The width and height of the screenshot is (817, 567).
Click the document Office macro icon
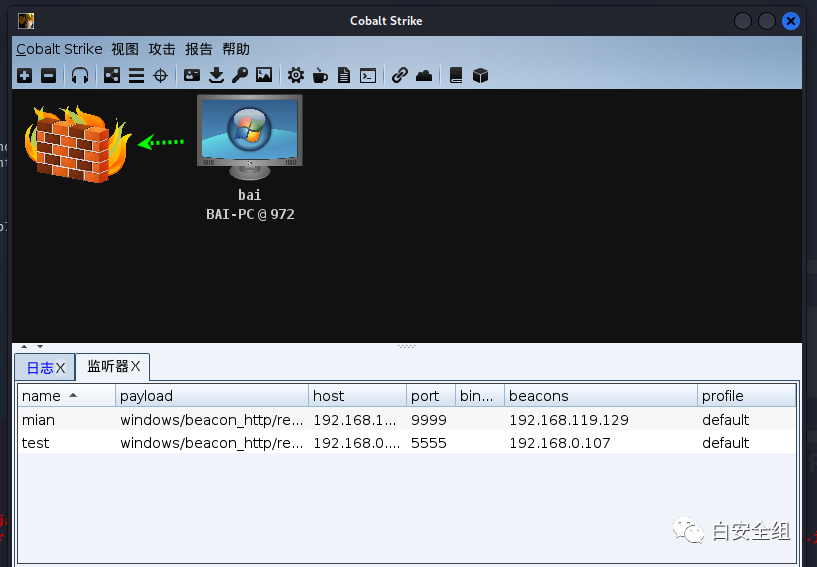(344, 76)
